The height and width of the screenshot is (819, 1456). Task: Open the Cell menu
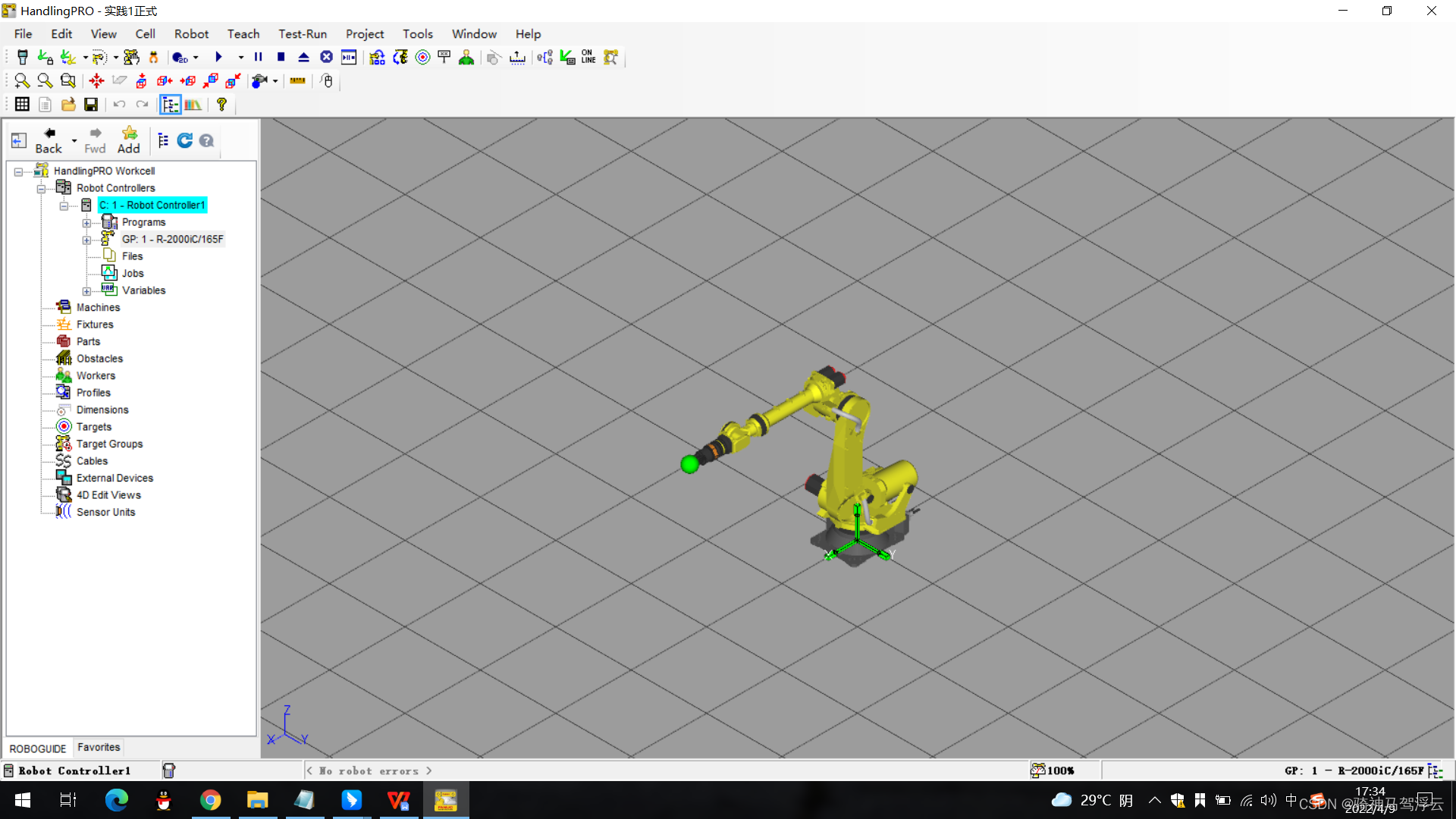click(145, 34)
